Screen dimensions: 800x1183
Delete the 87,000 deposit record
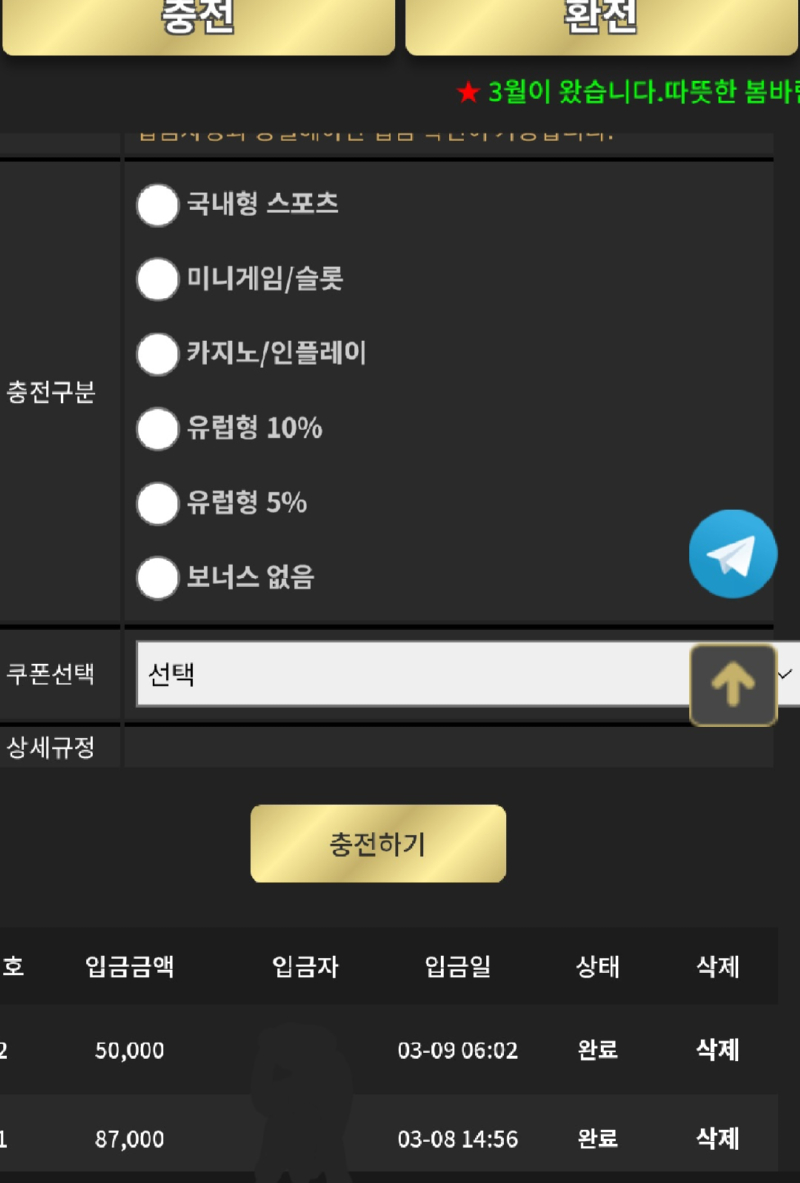click(x=717, y=1138)
